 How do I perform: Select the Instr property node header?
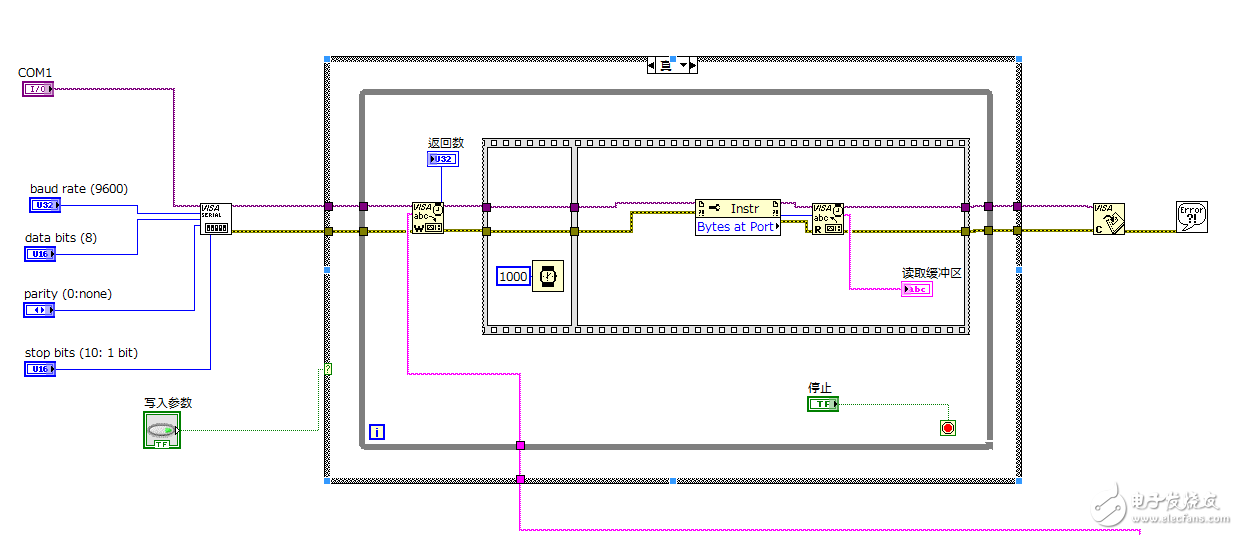coord(738,208)
